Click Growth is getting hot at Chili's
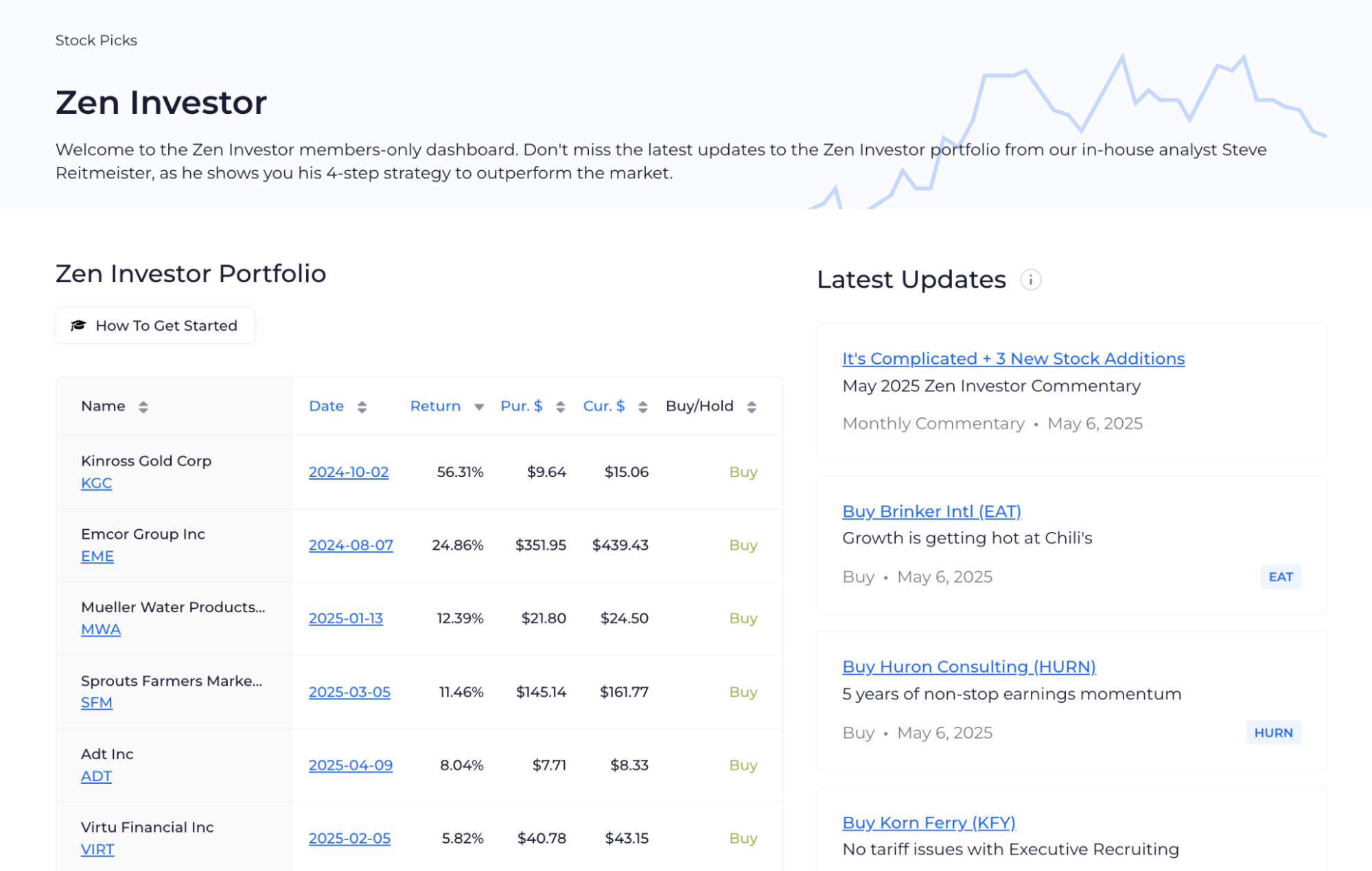Image resolution: width=1372 pixels, height=871 pixels. tap(967, 538)
